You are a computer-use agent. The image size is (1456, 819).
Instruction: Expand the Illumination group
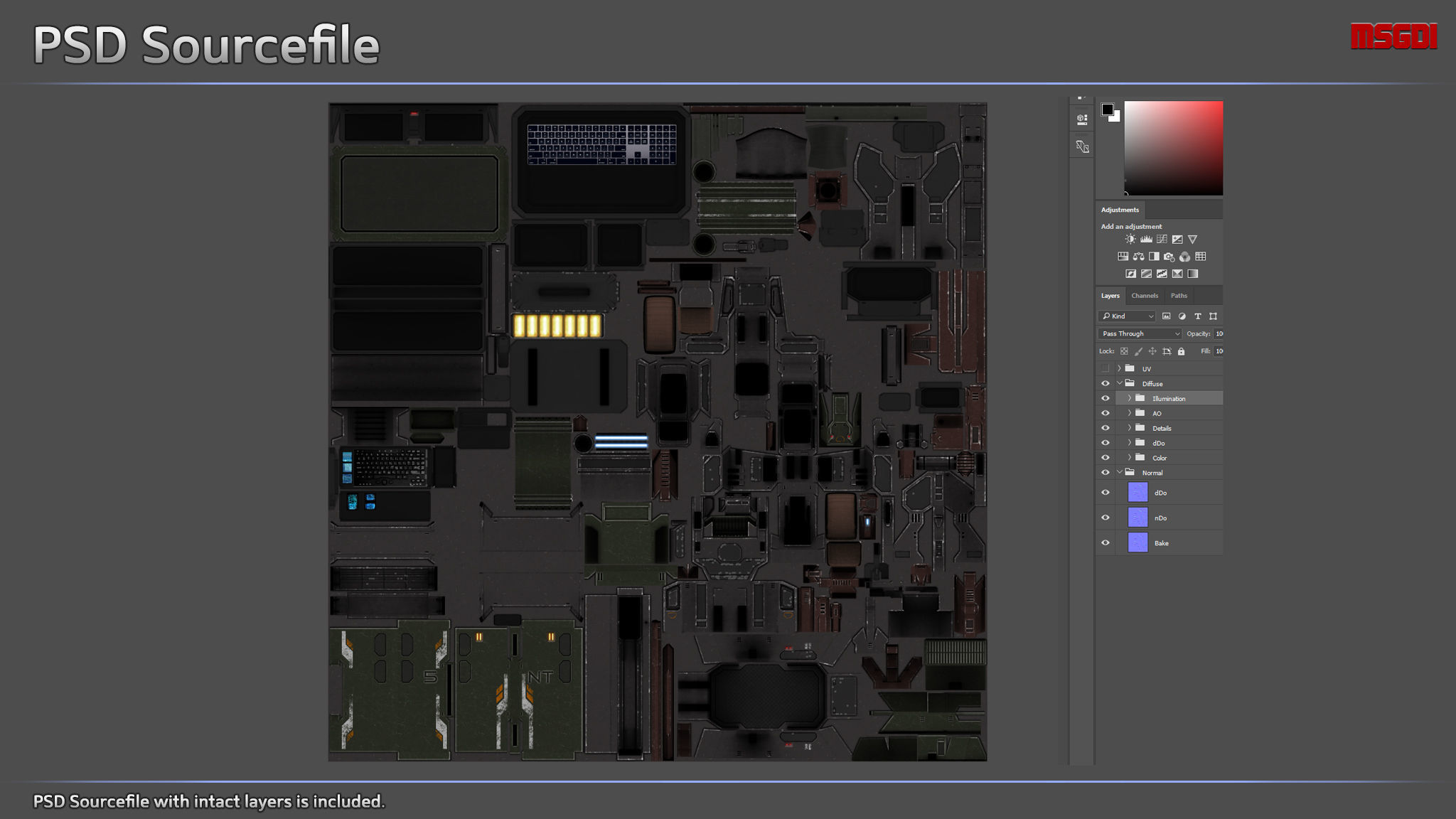(x=1129, y=399)
